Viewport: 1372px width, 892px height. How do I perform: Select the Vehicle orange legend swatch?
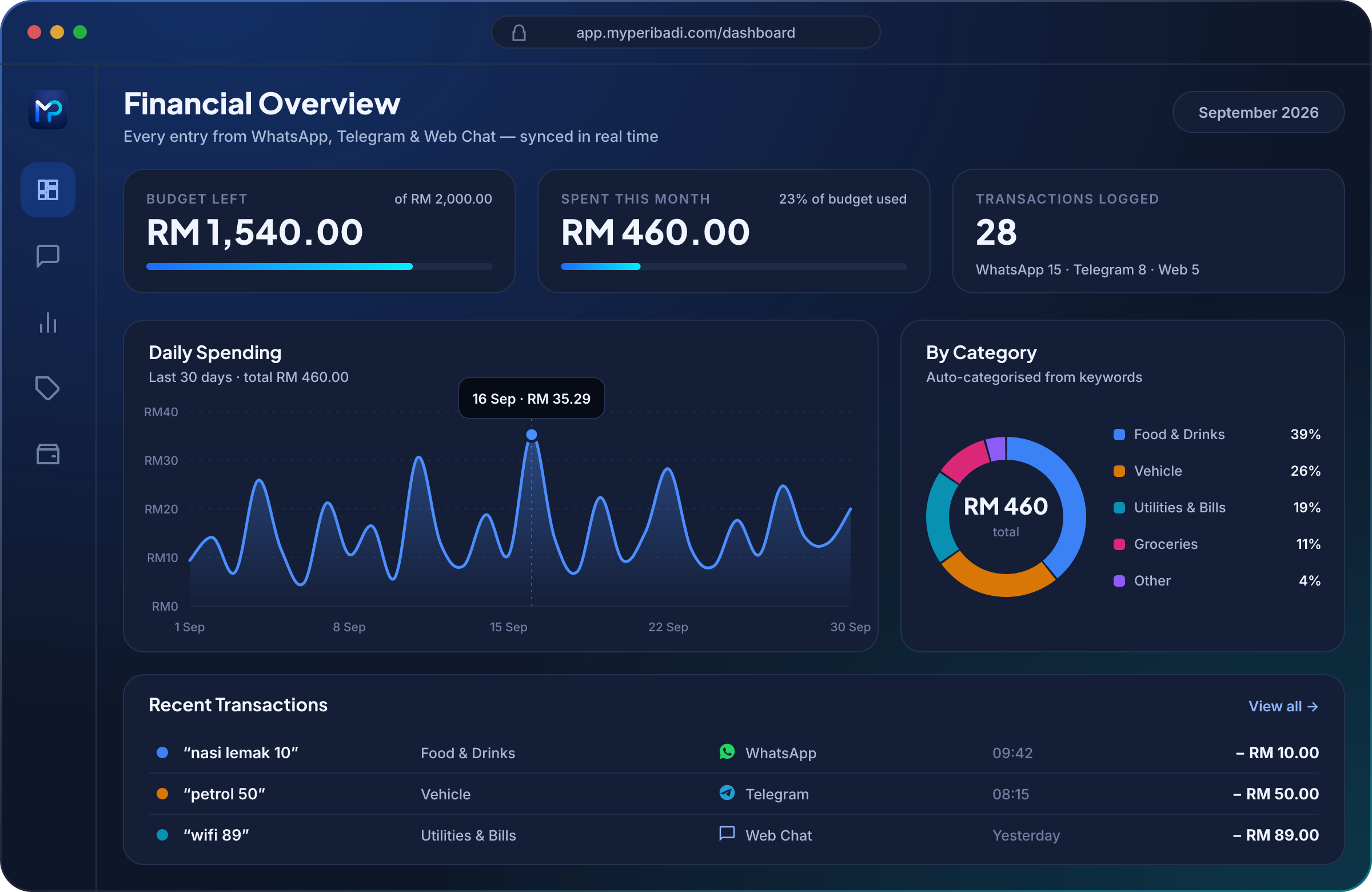(x=1119, y=471)
